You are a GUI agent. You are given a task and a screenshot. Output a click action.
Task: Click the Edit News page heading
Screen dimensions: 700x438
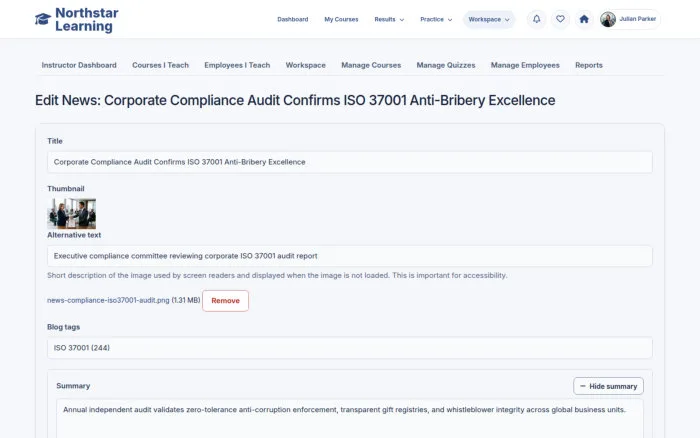[295, 100]
